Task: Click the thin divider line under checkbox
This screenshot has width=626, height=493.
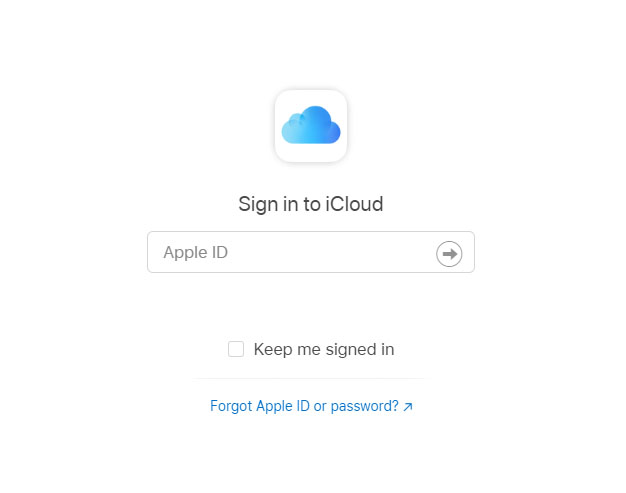Action: 311,378
